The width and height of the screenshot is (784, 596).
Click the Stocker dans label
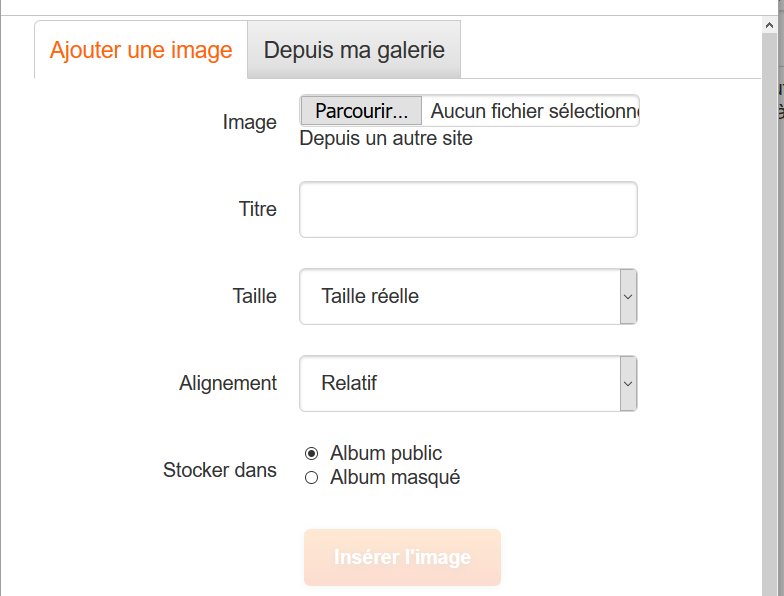220,470
